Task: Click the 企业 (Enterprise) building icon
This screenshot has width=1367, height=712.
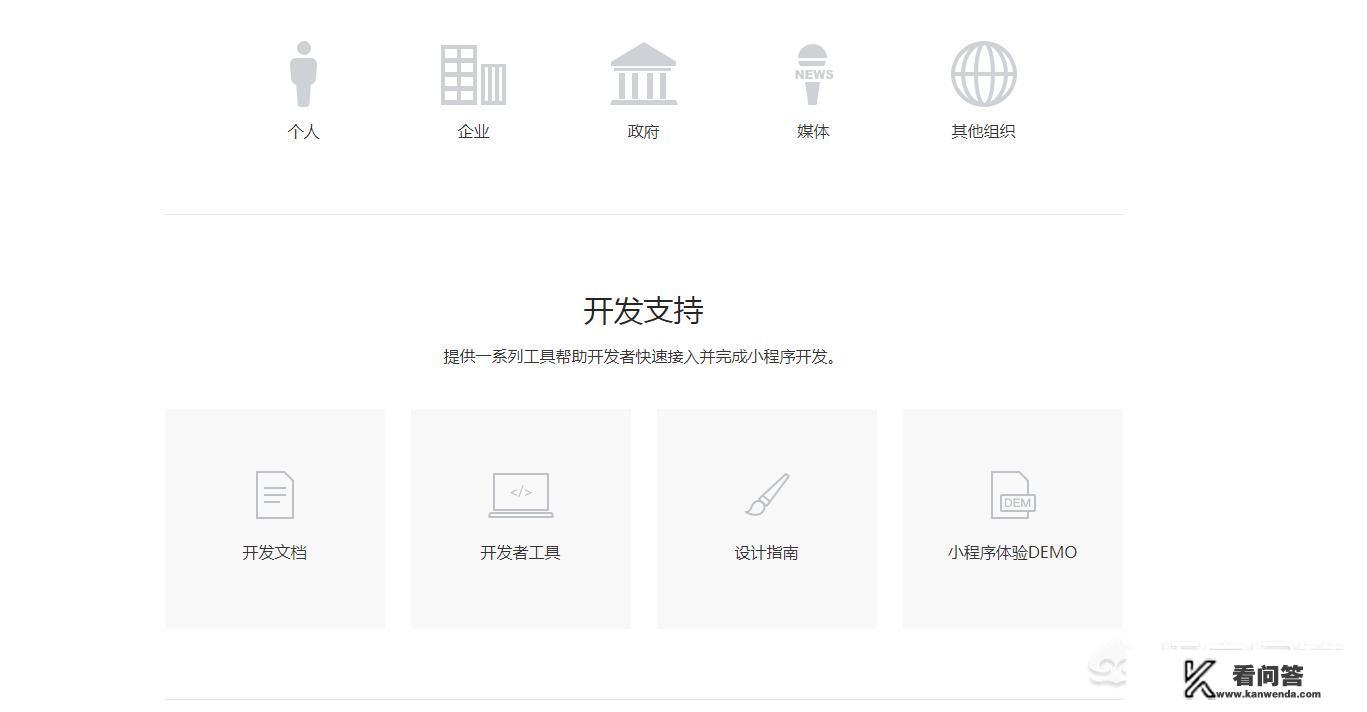Action: pos(473,72)
